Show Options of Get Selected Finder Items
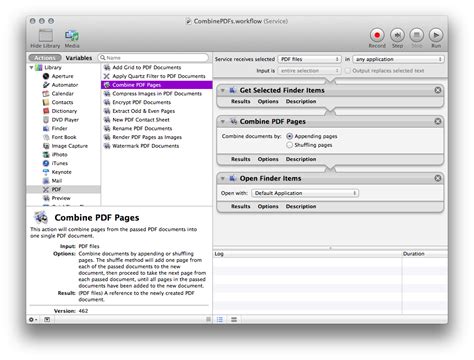 coord(268,101)
